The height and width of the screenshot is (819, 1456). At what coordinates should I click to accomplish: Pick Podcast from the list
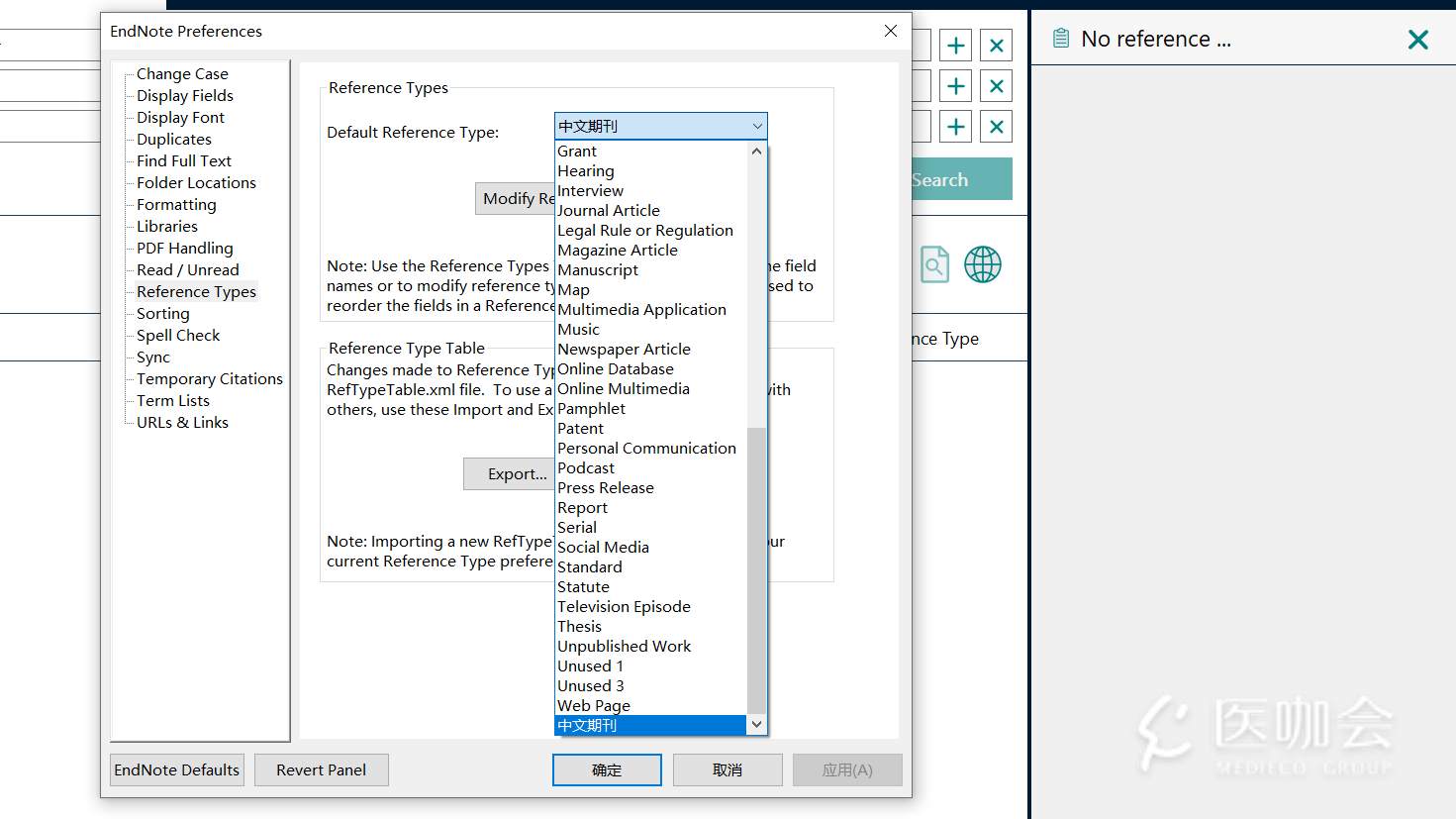(x=650, y=468)
